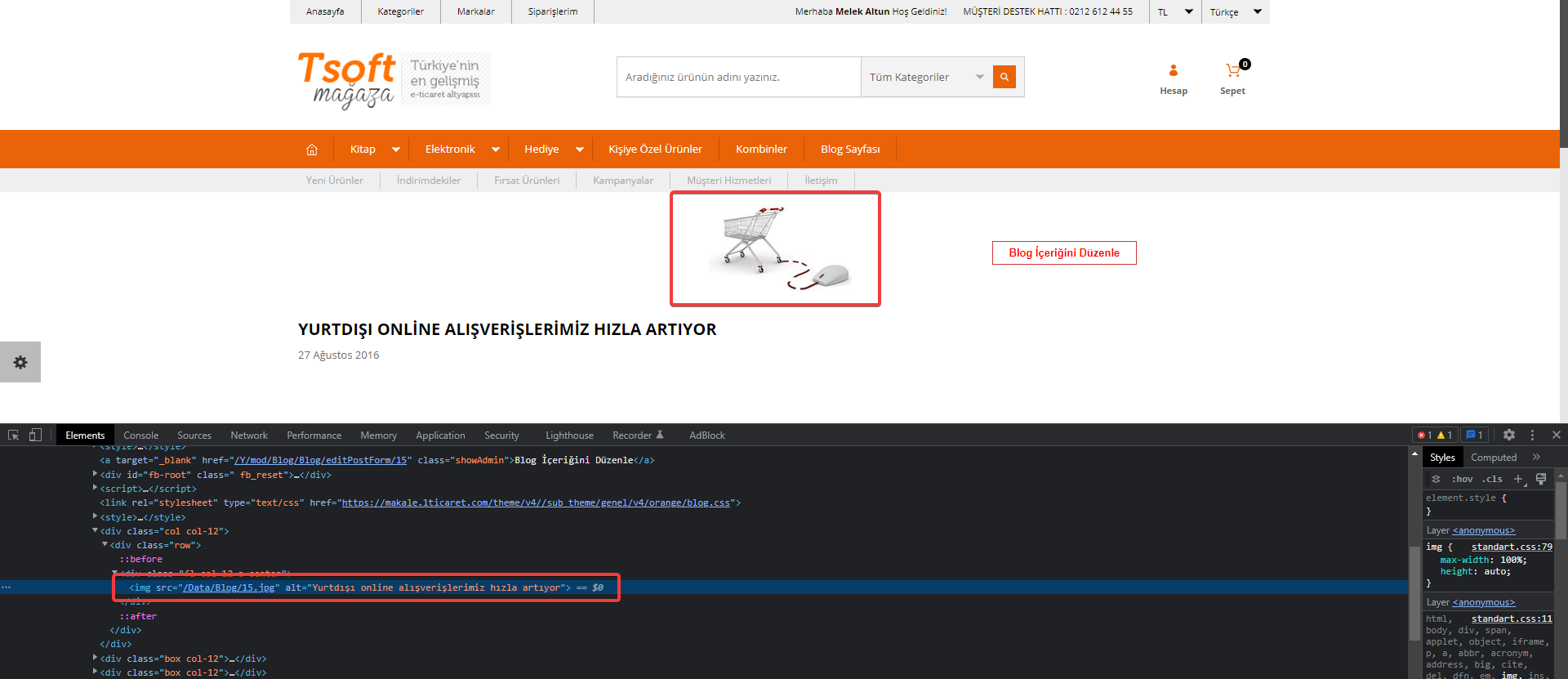
Task: Expand the Hediye menu arrow
Action: [x=580, y=150]
